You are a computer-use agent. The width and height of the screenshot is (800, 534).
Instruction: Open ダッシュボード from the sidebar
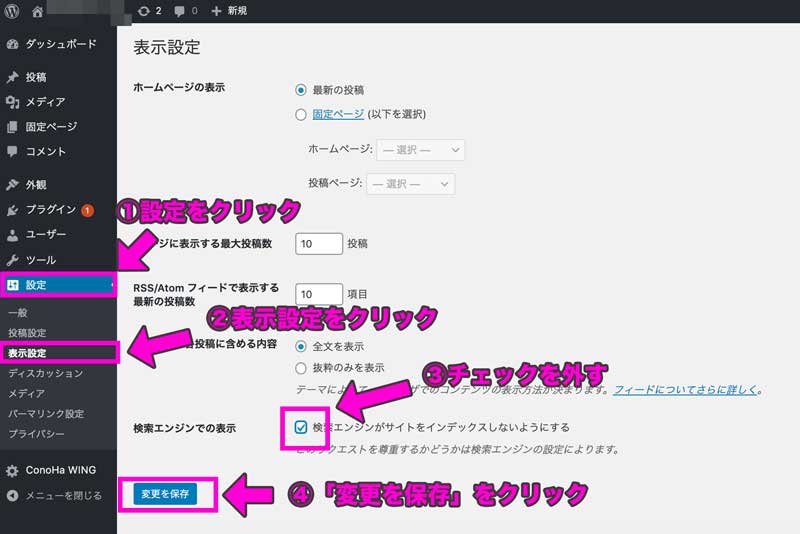pyautogui.click(x=12, y=45)
